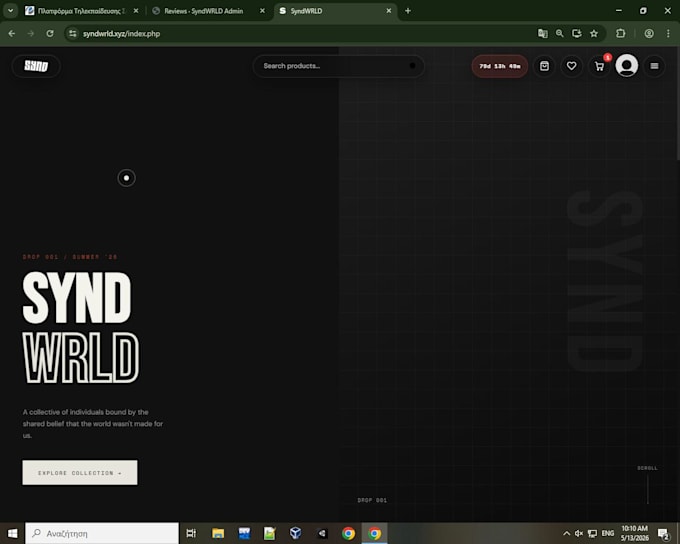
Task: Close the Πλατφόρμα Τηλεκπαίδευσης tab
Action: coord(136,11)
